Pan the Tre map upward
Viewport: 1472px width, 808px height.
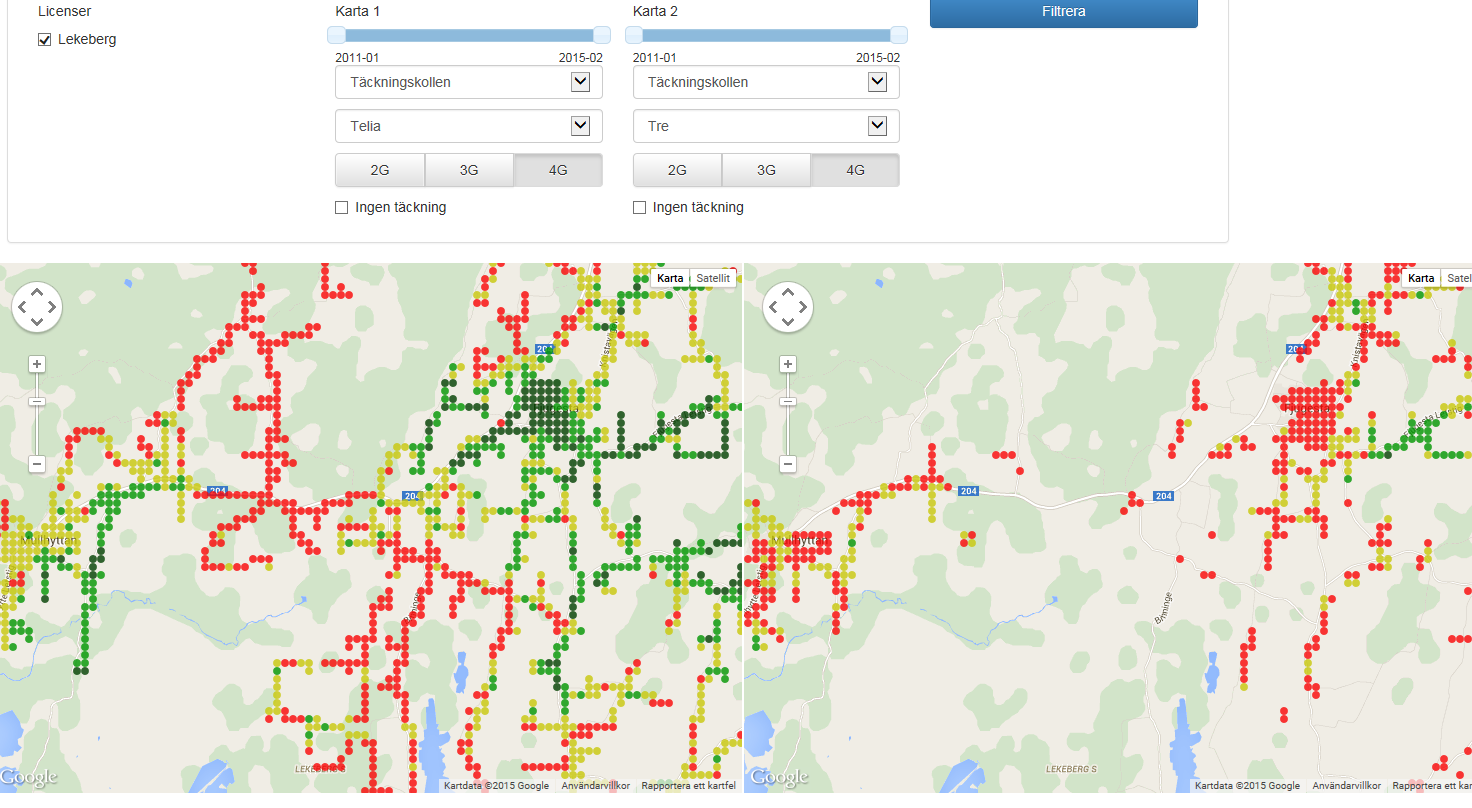[x=788, y=292]
